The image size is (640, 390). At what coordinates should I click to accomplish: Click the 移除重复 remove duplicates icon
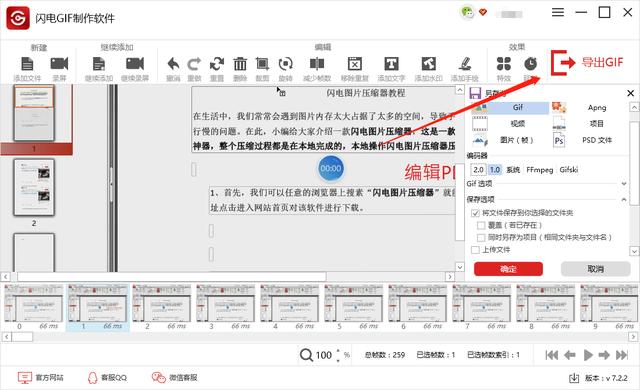tap(355, 64)
